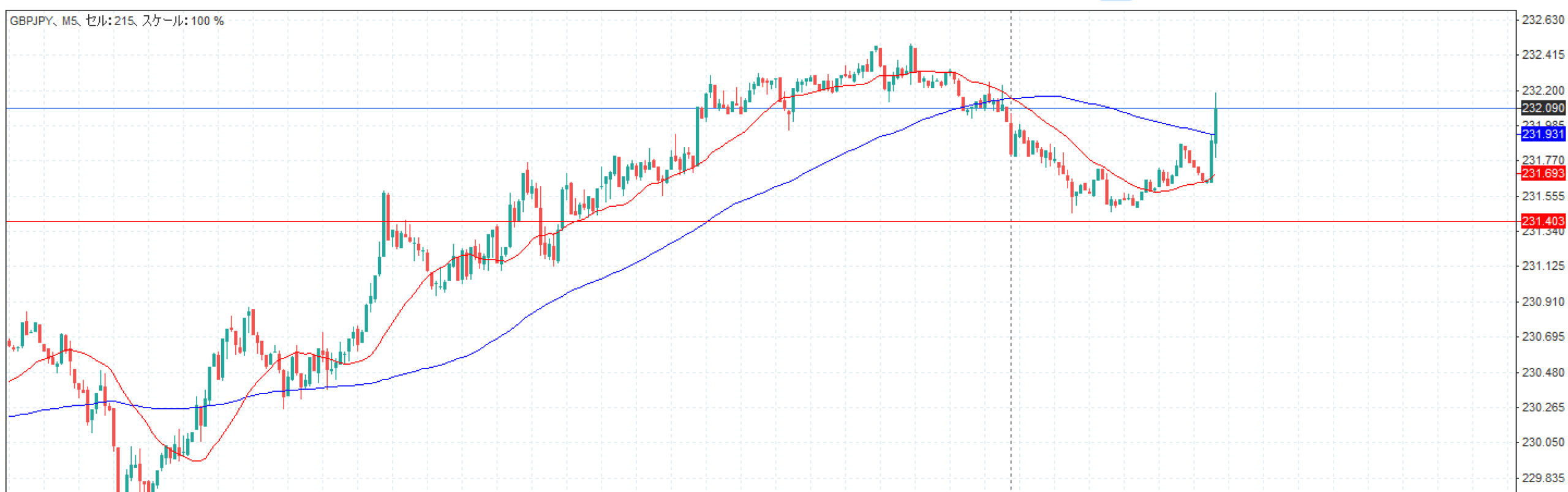1568x492 pixels.
Task: Click the GBPJPY M5 chart title text
Action: 116,21
